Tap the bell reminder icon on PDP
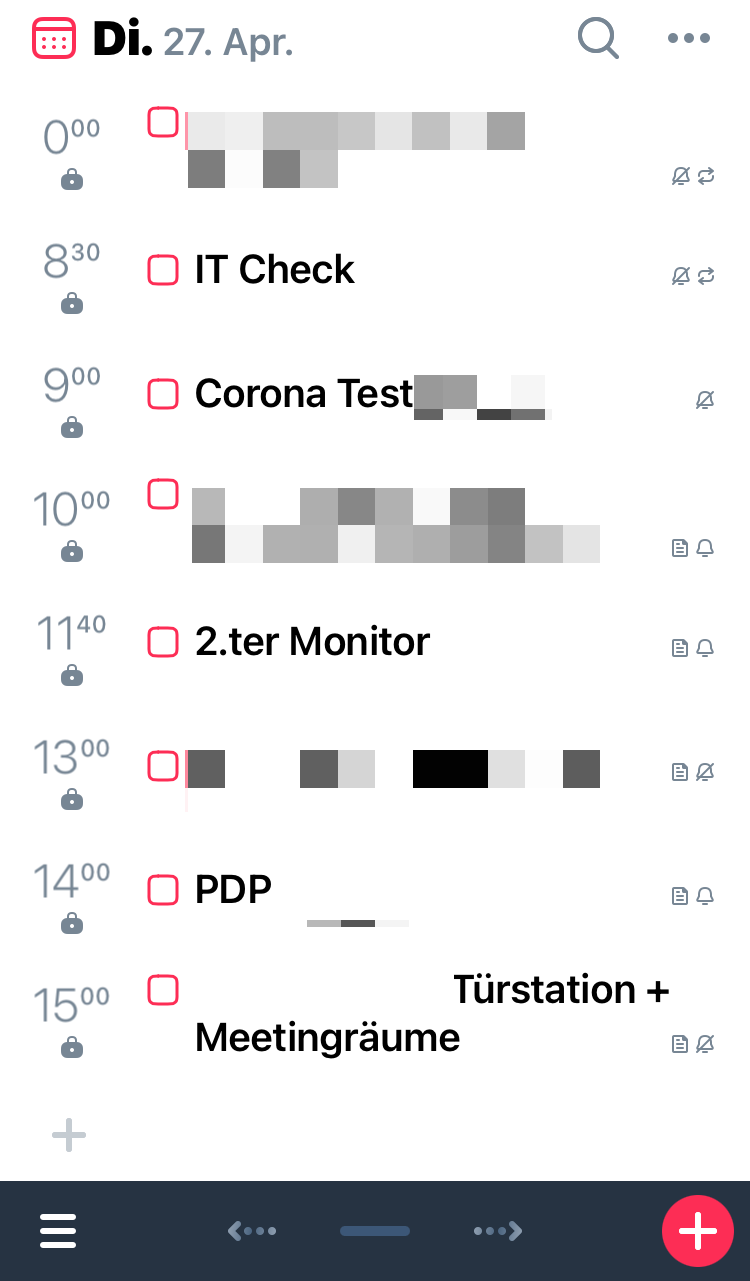The width and height of the screenshot is (750, 1281). 705,896
